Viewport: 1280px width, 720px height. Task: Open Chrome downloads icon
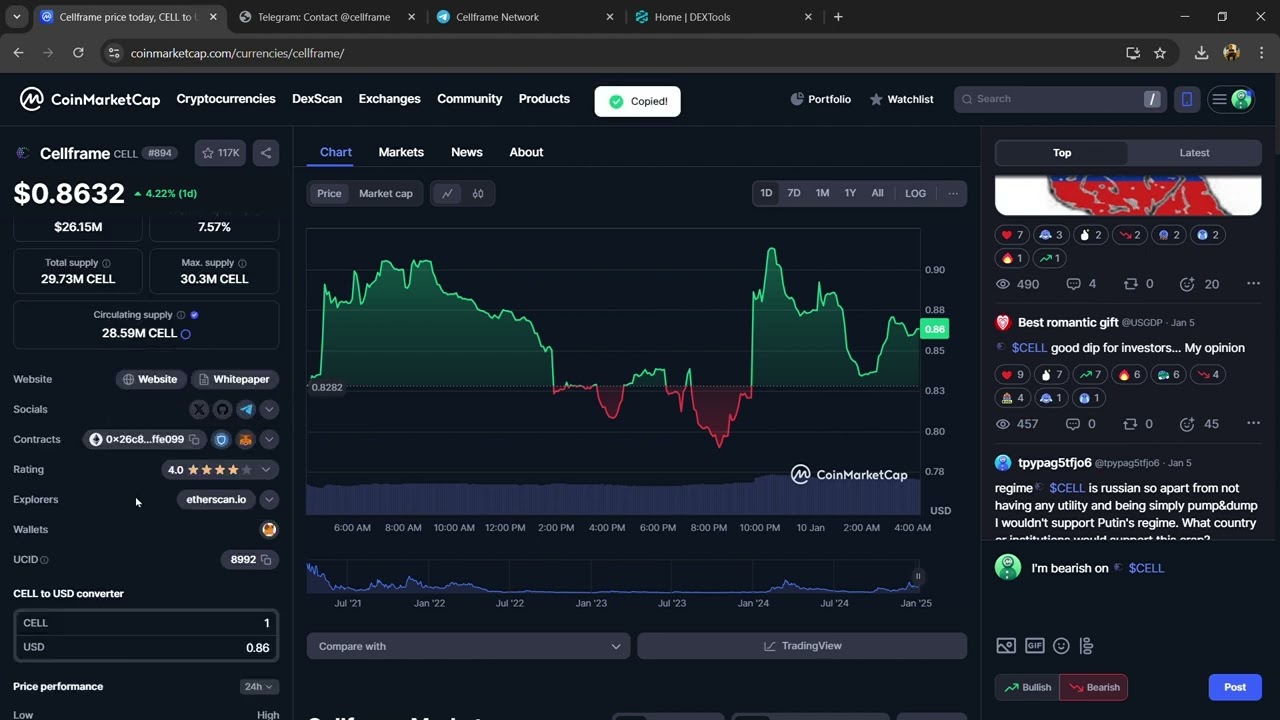(x=1201, y=53)
